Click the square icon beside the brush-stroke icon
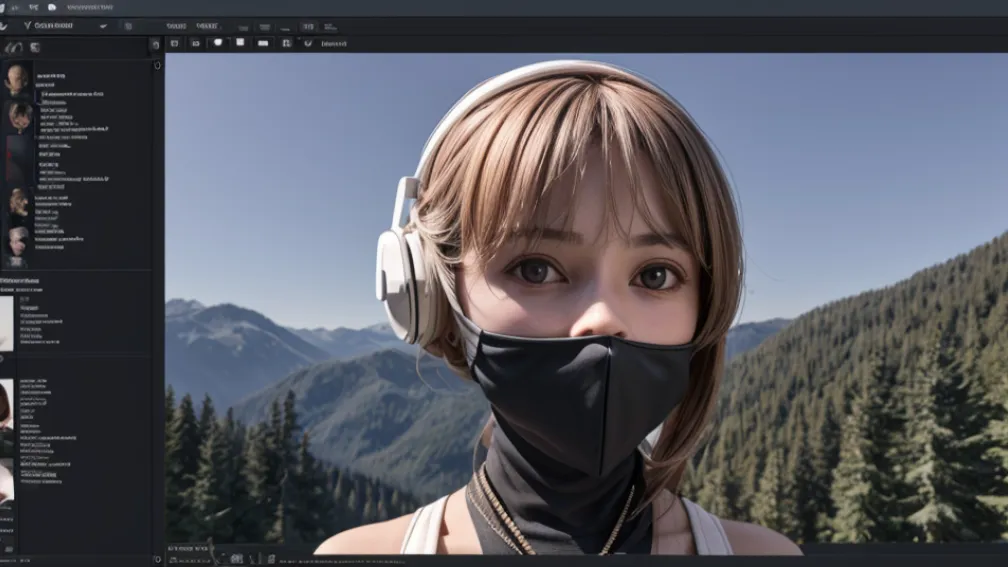1008x567 pixels. pos(34,47)
